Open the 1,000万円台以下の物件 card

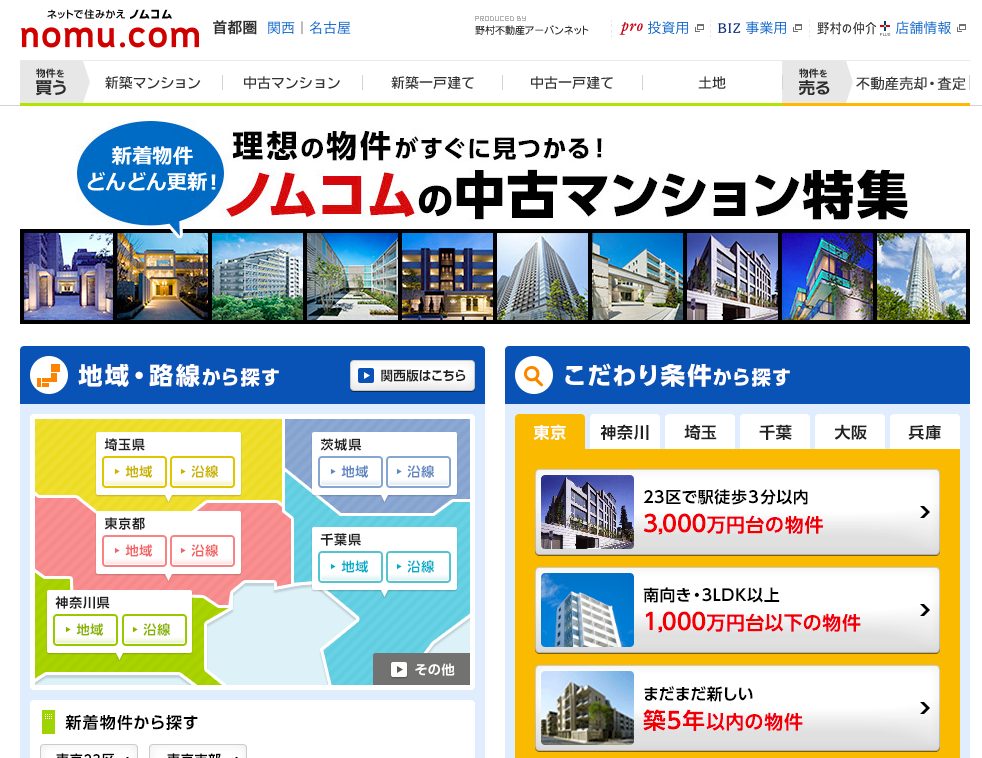(738, 610)
